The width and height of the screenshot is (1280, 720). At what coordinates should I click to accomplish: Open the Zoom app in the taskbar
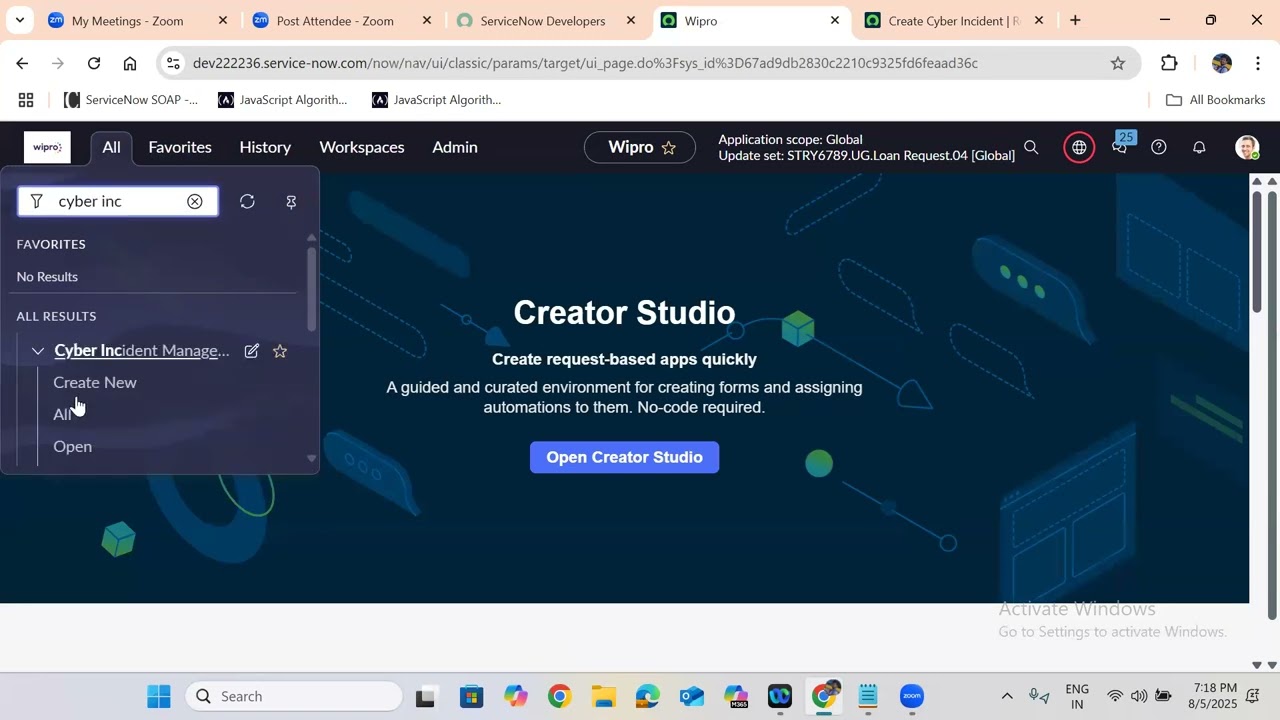(911, 696)
